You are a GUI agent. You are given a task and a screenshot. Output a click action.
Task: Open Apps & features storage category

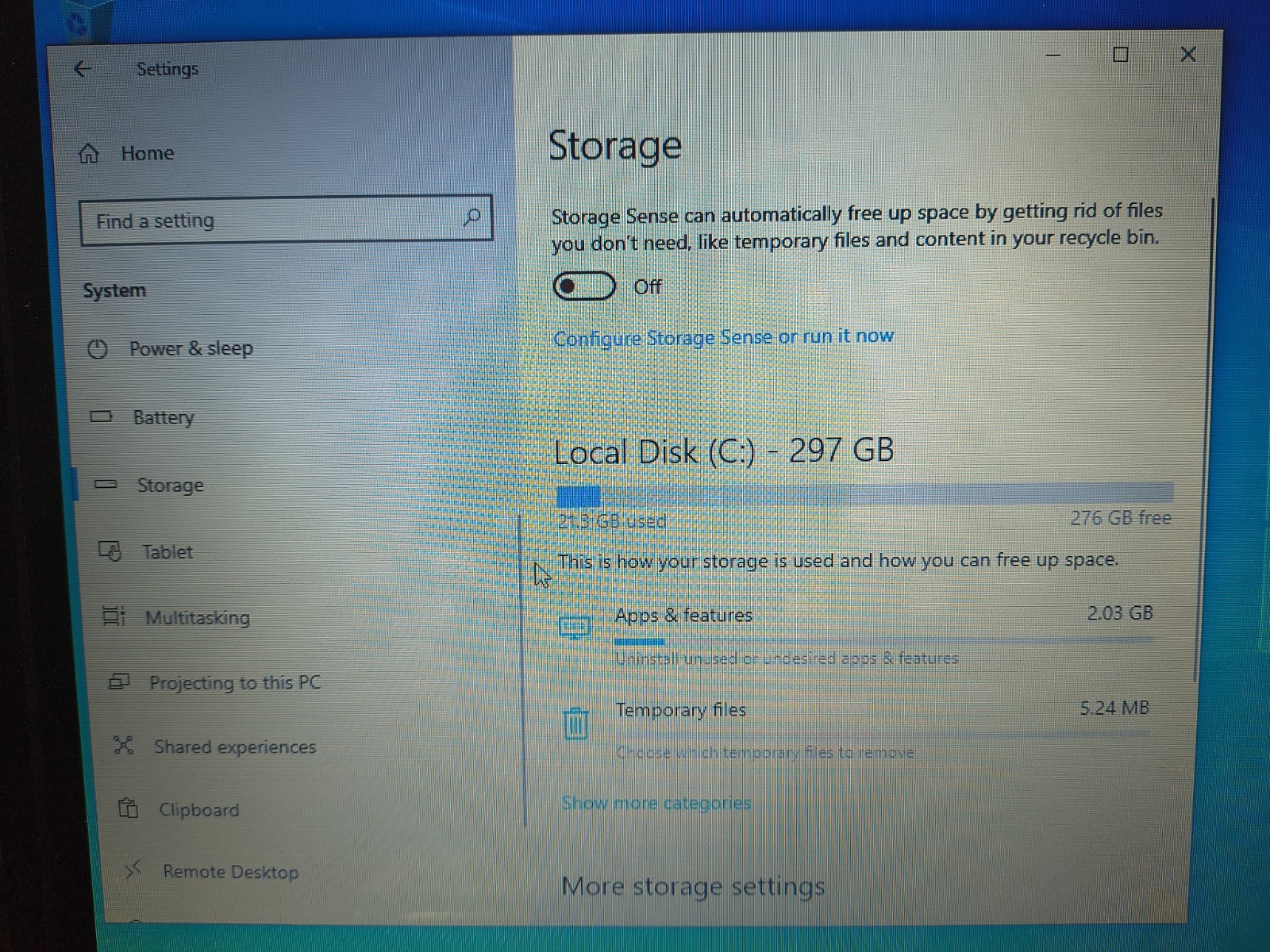[x=857, y=635]
